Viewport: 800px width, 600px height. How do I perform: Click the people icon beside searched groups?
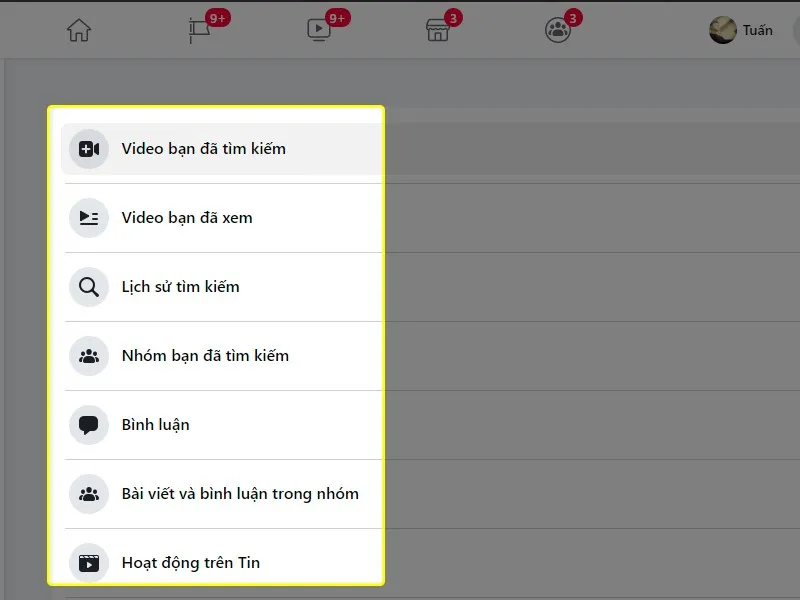click(88, 355)
